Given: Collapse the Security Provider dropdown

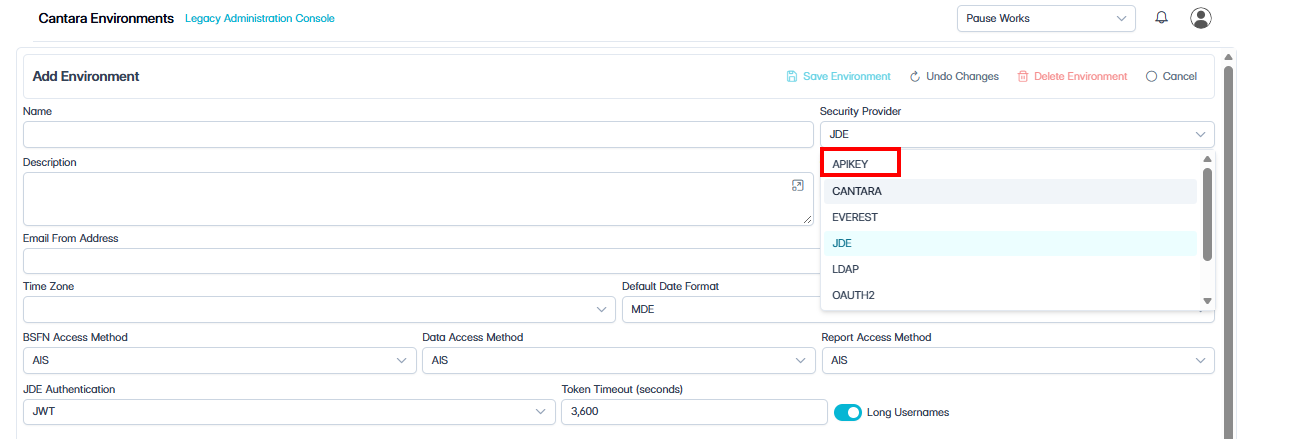Looking at the screenshot, I should pyautogui.click(x=1017, y=134).
